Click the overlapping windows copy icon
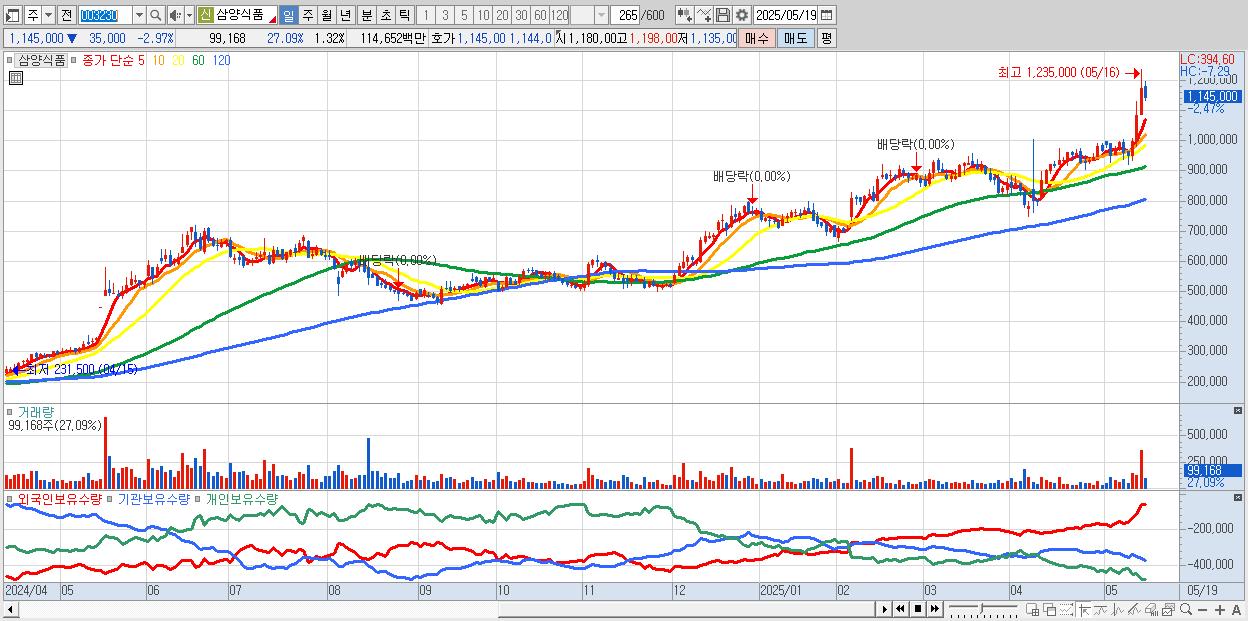The image size is (1248, 621). pos(1050,609)
